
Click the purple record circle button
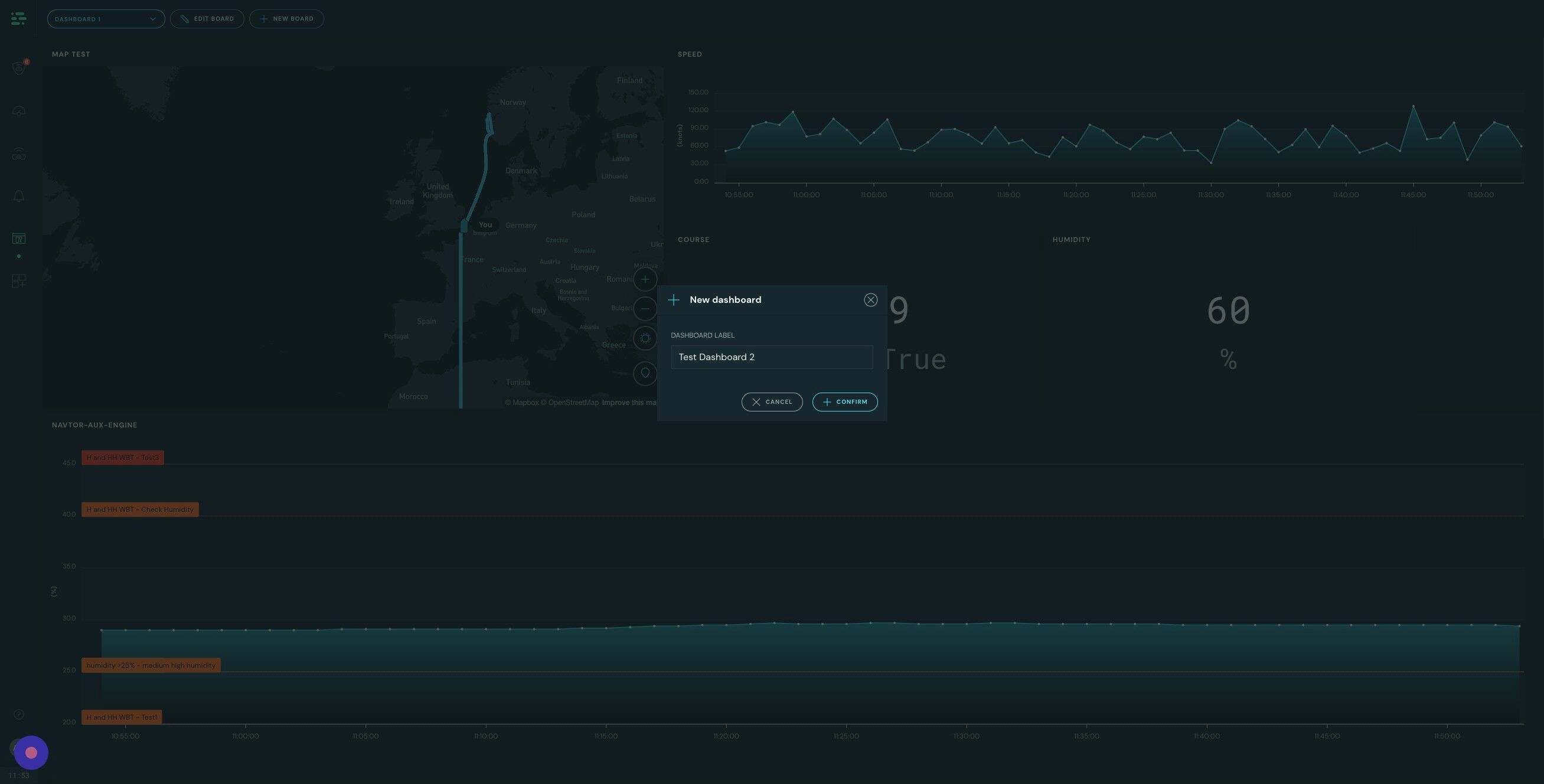pos(31,752)
